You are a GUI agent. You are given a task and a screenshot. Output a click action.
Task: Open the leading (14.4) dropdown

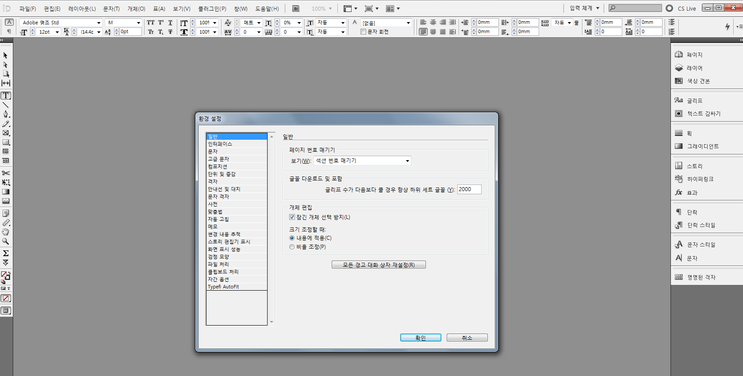99,32
